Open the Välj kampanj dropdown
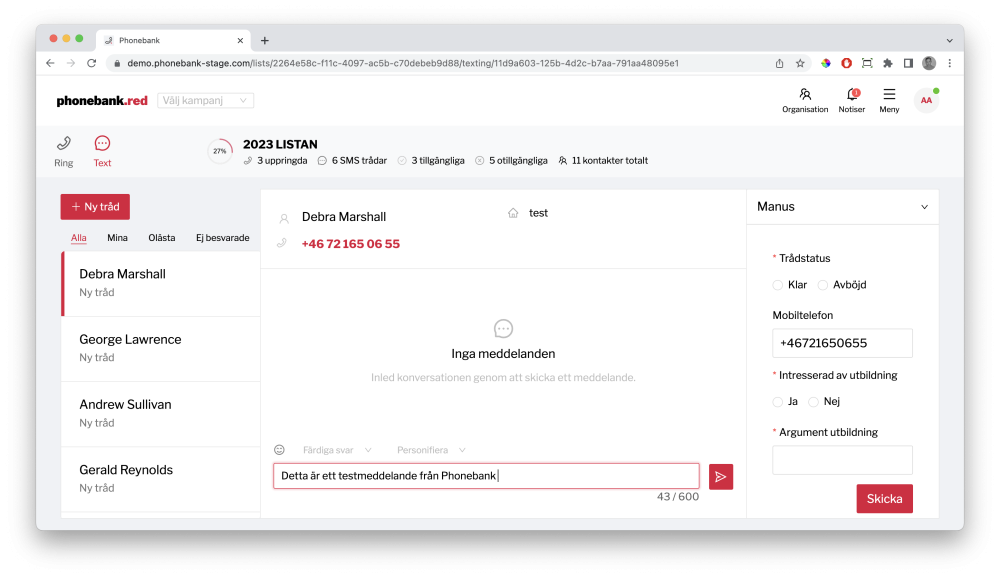The width and height of the screenshot is (1000, 578). [205, 101]
